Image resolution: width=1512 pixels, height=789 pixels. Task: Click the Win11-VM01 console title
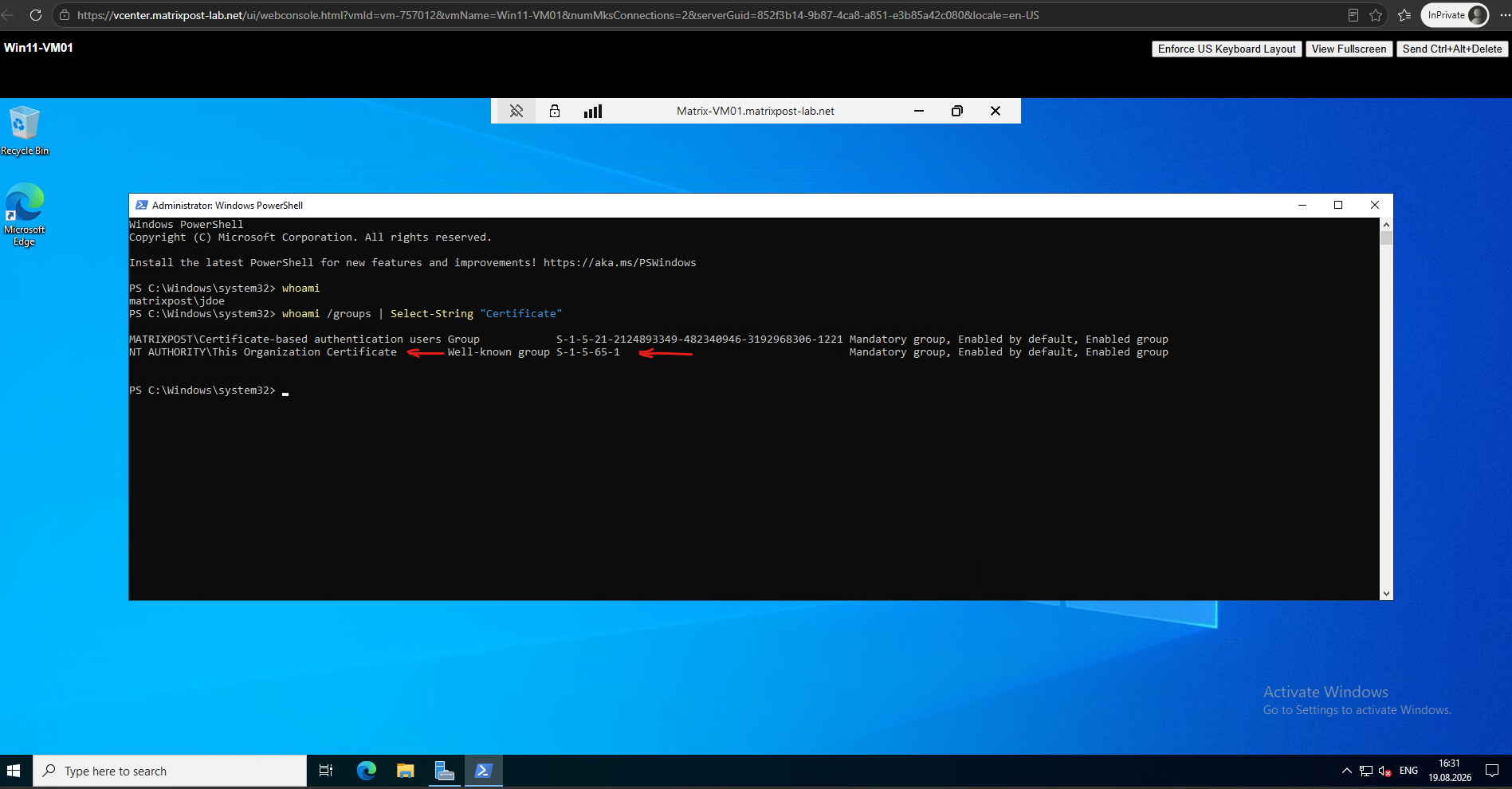tap(38, 48)
